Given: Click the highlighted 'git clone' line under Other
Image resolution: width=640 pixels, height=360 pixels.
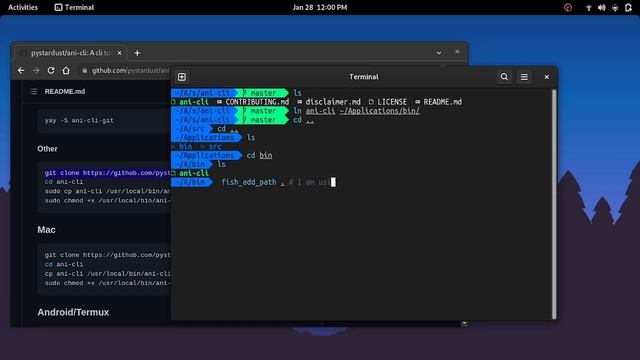Looking at the screenshot, I should tap(108, 173).
